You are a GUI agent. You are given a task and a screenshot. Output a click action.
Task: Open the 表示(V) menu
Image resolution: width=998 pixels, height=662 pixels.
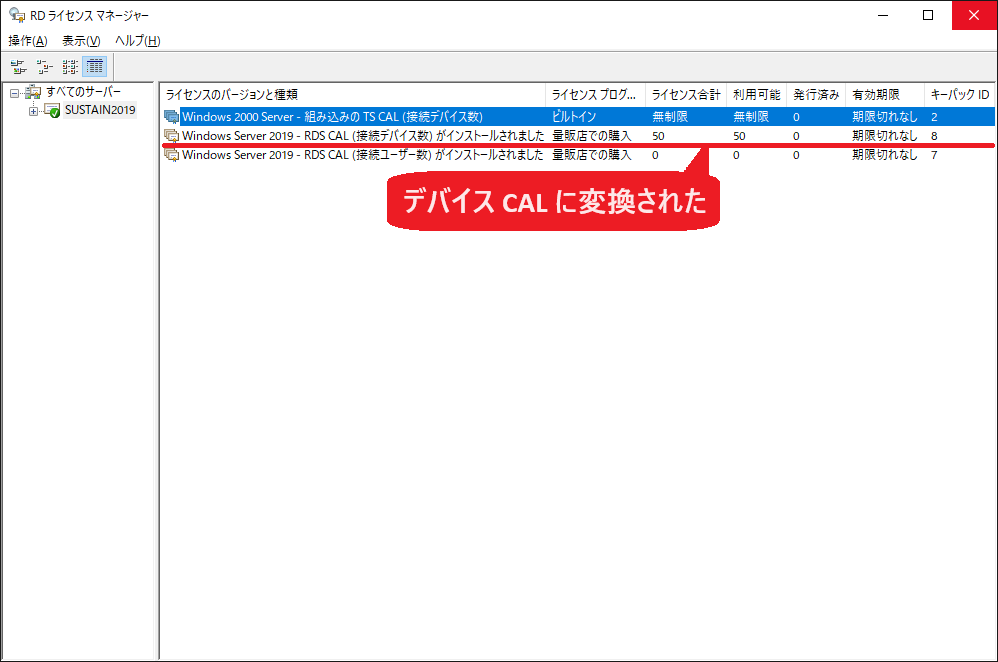tap(81, 41)
